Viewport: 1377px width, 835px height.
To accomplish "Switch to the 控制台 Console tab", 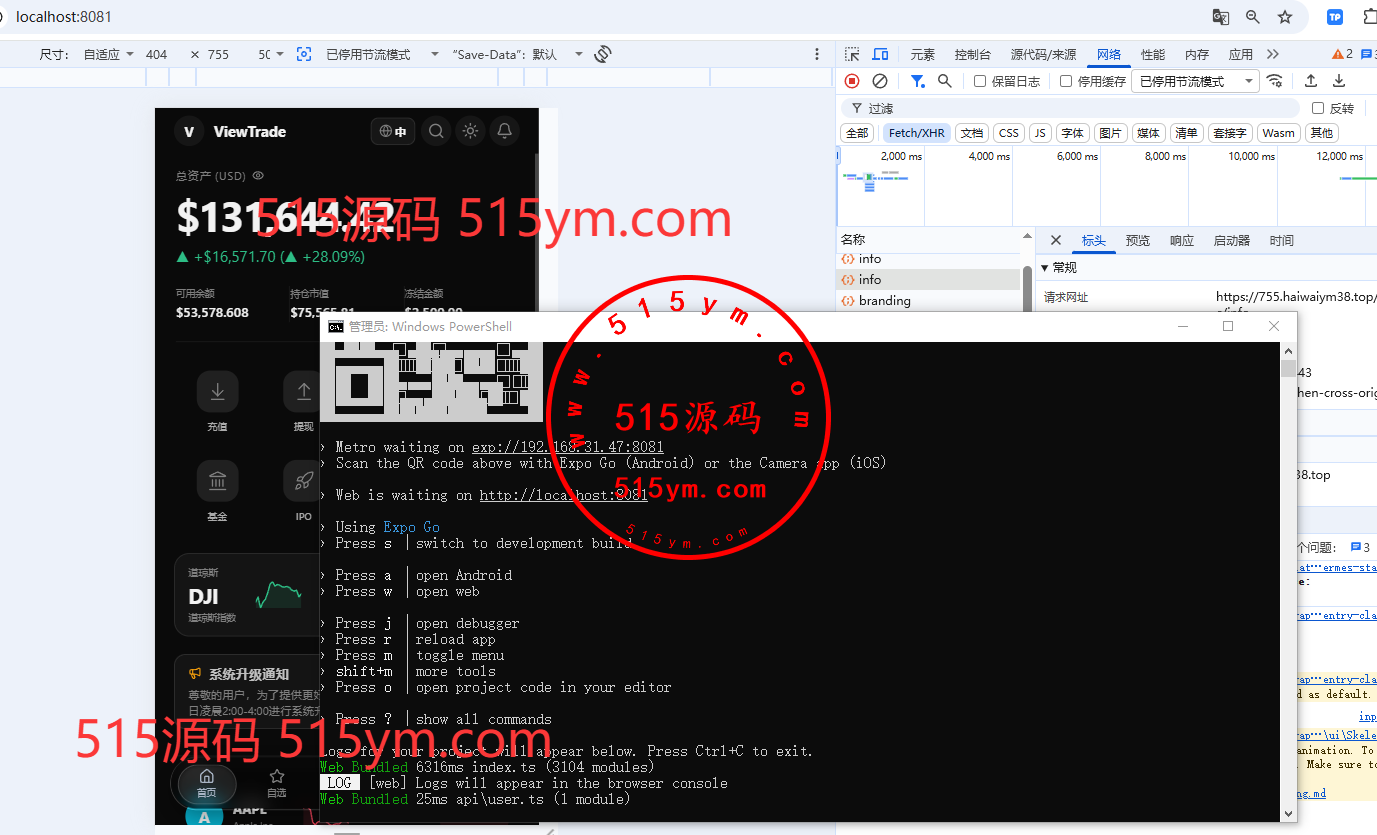I will (973, 54).
